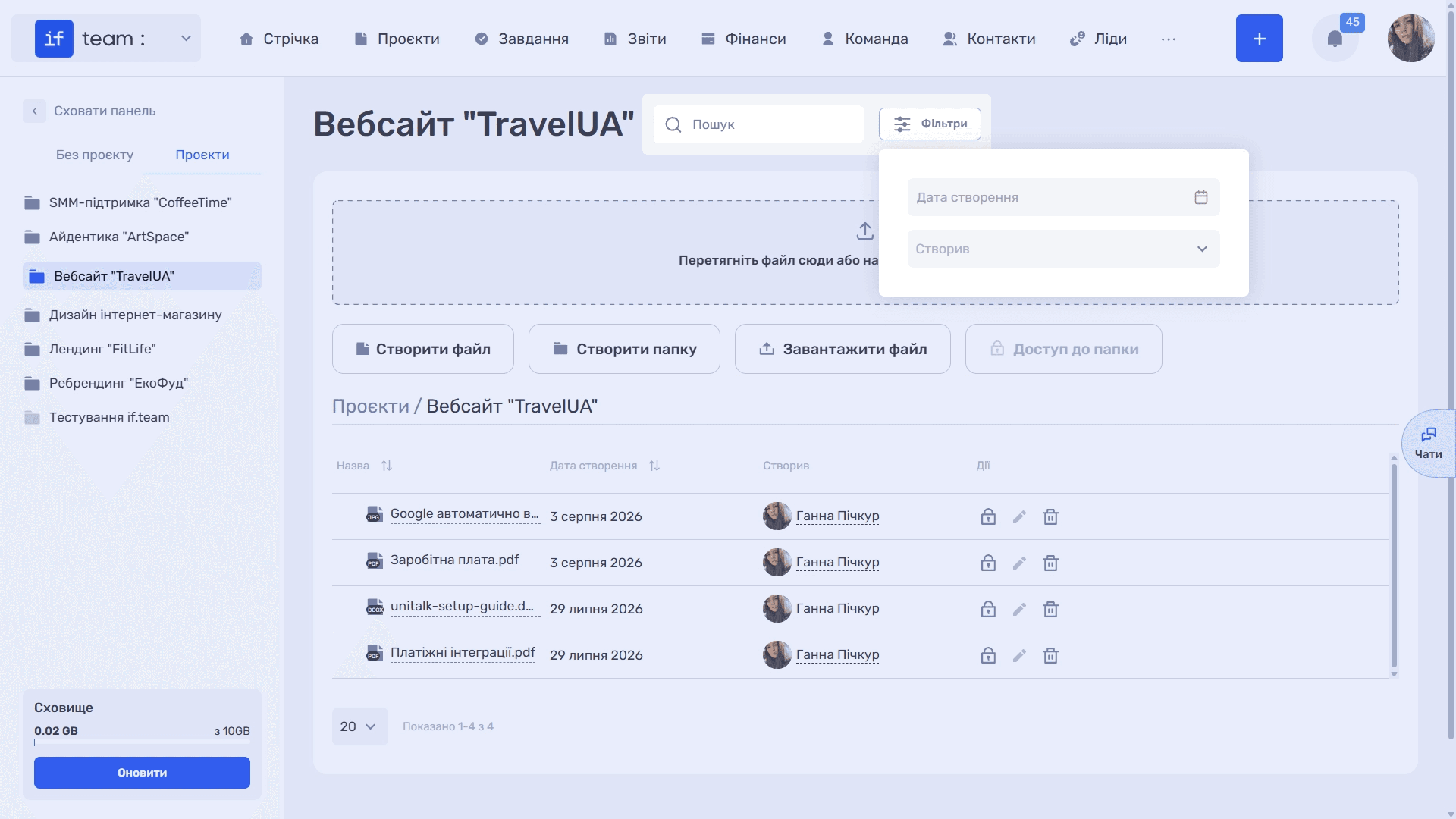Open Проєкти in top navigation
Viewport: 1456px width, 819px height.
[396, 38]
